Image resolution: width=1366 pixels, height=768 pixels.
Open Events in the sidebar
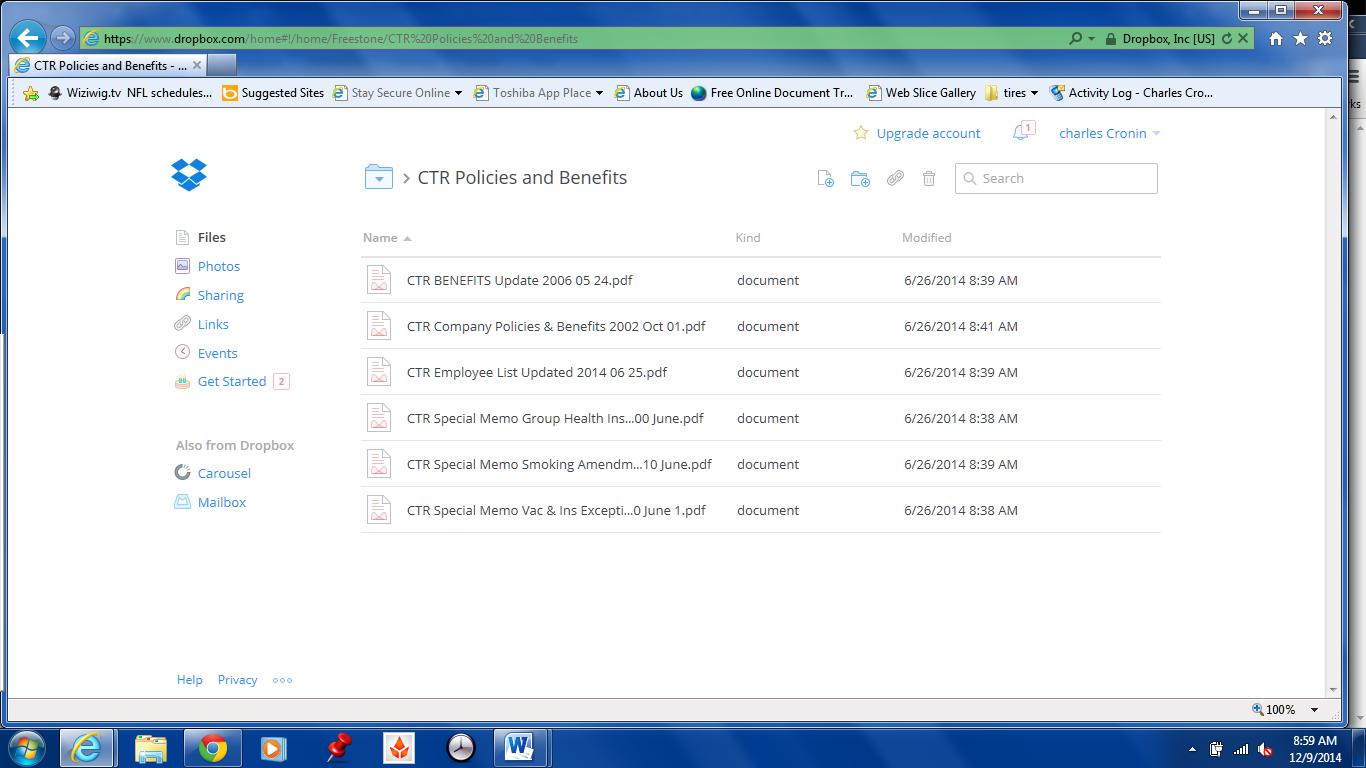(217, 353)
